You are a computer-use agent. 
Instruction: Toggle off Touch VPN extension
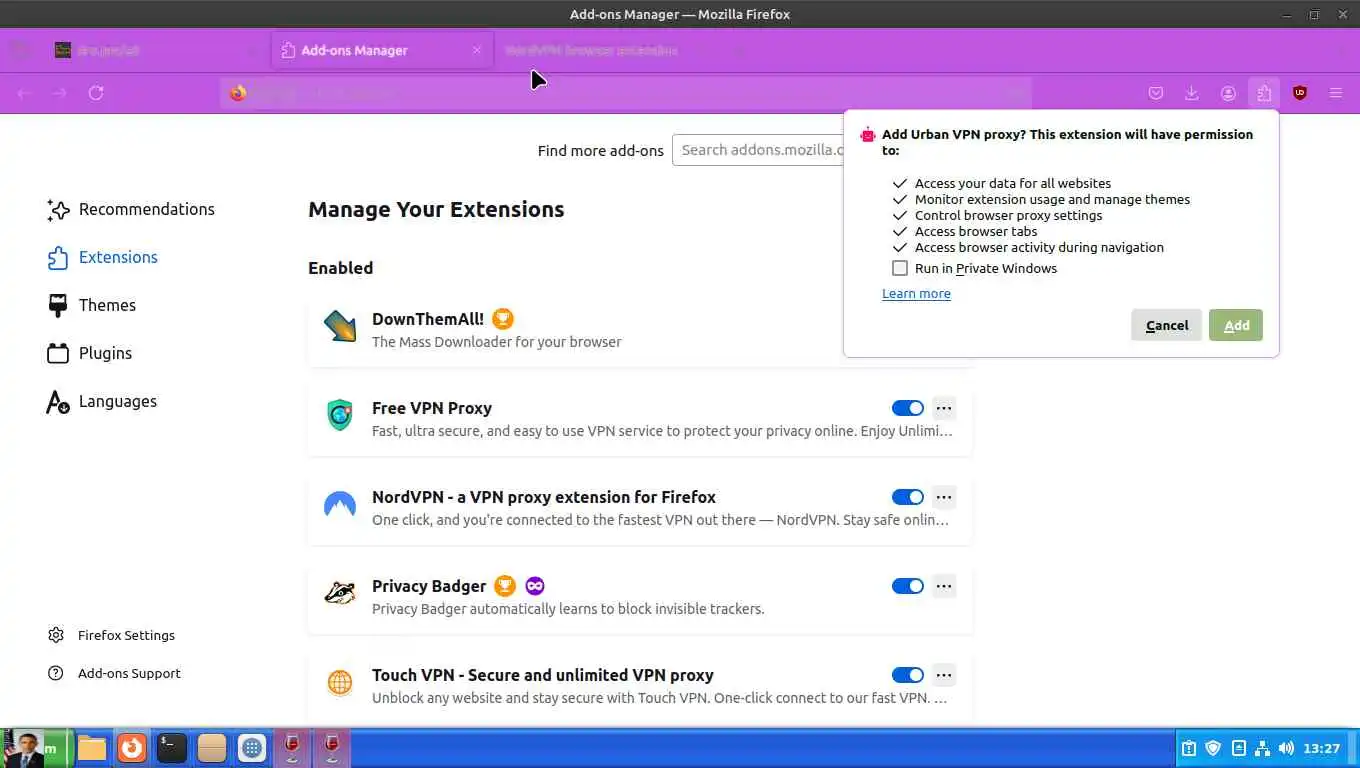pos(908,675)
